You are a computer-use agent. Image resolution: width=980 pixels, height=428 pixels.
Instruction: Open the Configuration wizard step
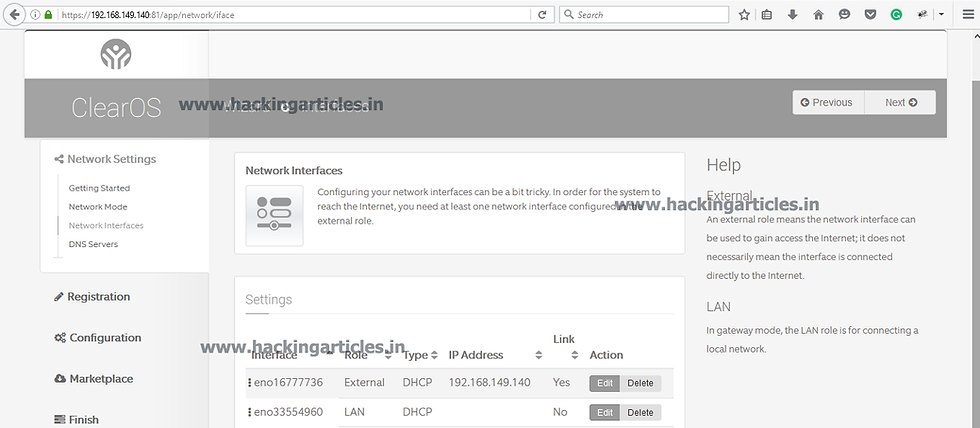coord(98,338)
